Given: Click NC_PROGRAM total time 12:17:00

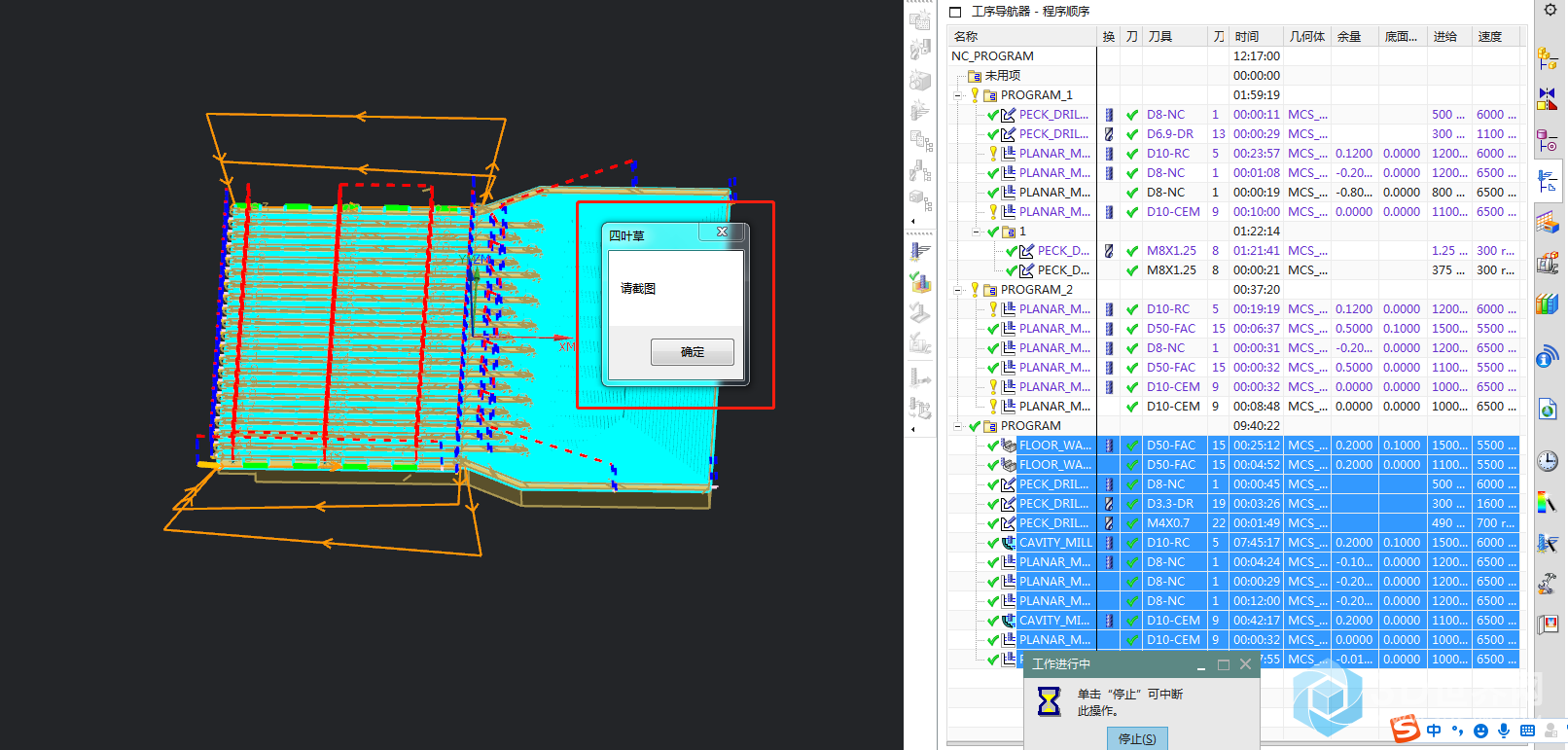Looking at the screenshot, I should [1257, 56].
